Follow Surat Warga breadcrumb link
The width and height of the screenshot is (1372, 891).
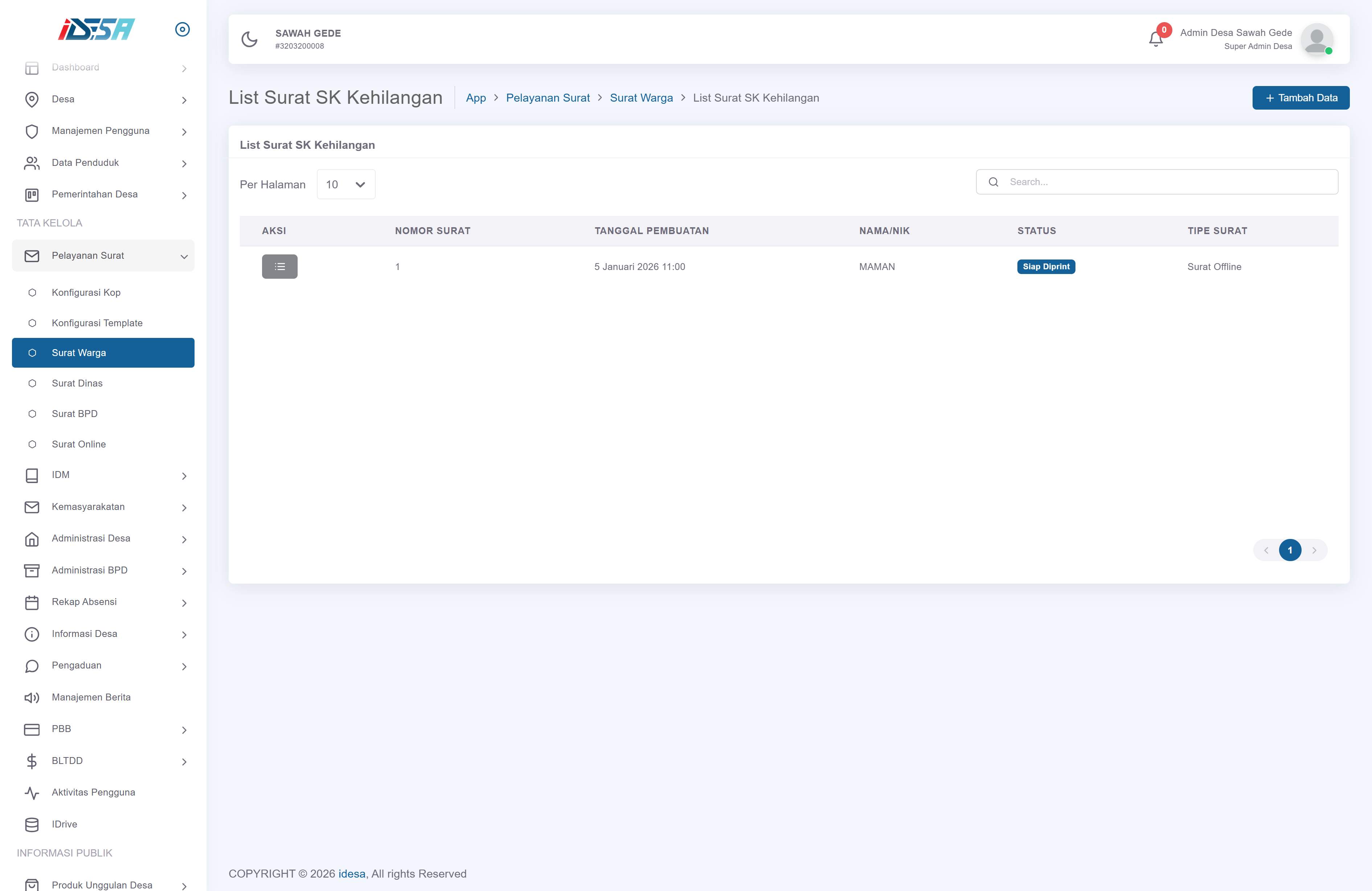pos(641,98)
